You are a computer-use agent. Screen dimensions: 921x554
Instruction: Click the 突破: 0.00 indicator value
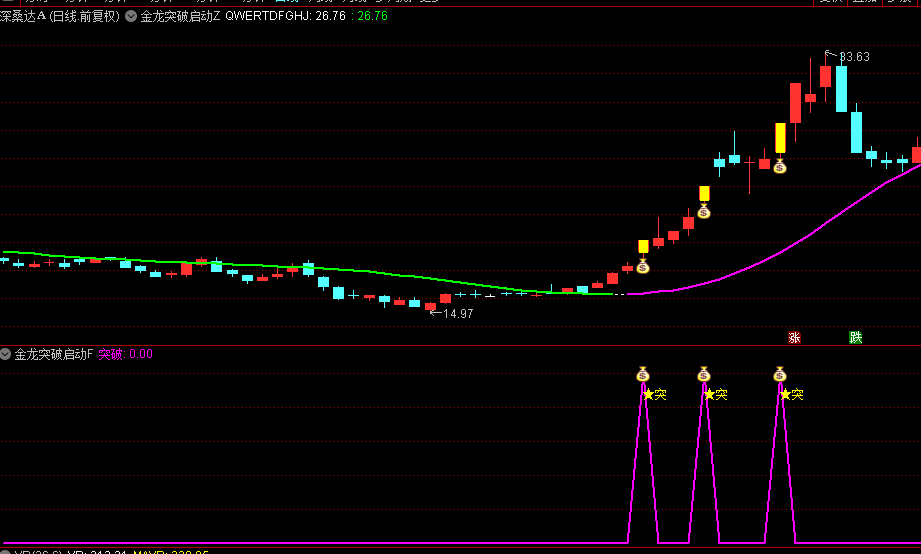click(x=125, y=354)
